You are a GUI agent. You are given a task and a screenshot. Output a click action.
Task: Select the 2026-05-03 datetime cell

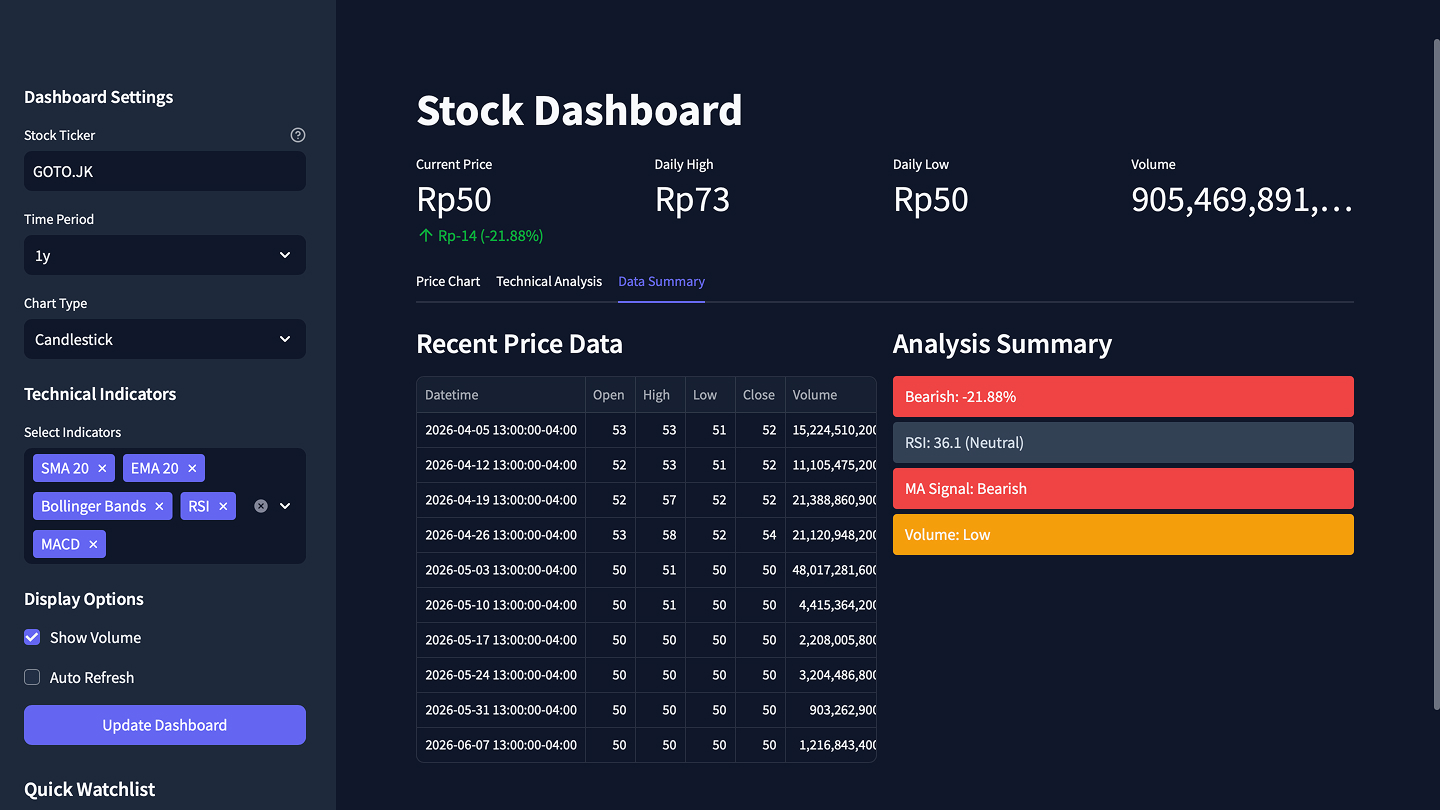[501, 570]
